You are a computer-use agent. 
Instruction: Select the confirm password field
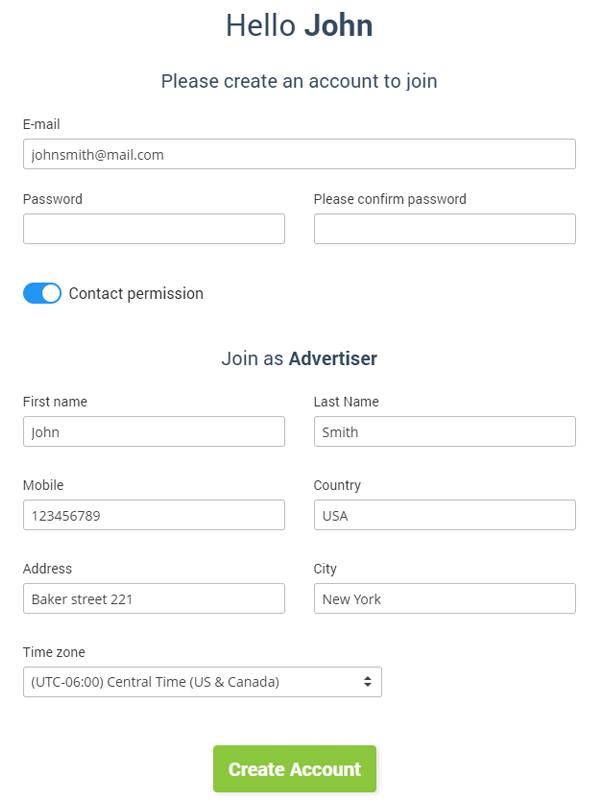click(x=444, y=229)
